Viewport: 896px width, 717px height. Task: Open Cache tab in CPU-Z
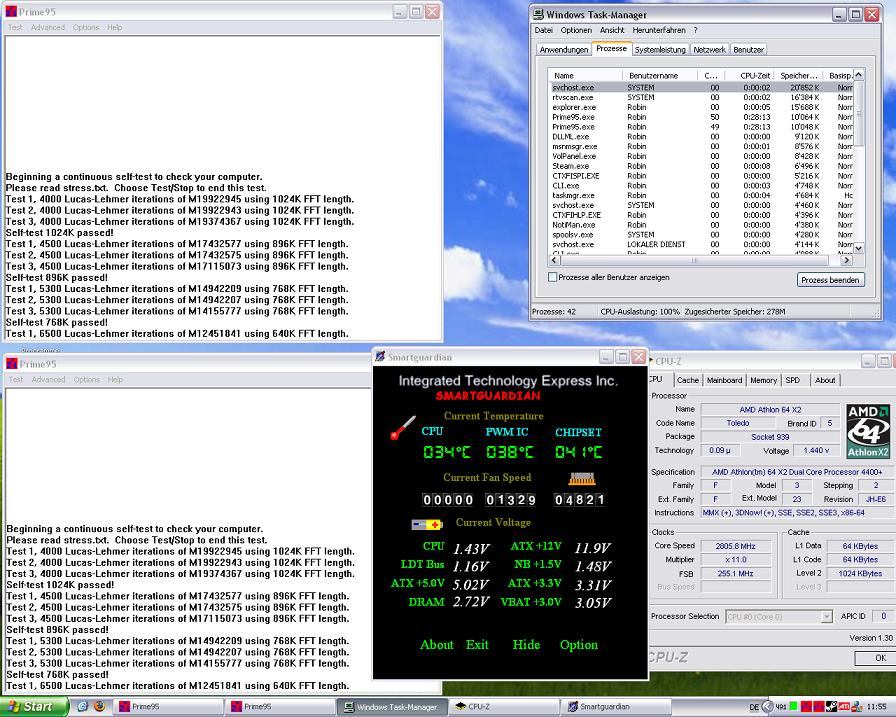[x=687, y=380]
